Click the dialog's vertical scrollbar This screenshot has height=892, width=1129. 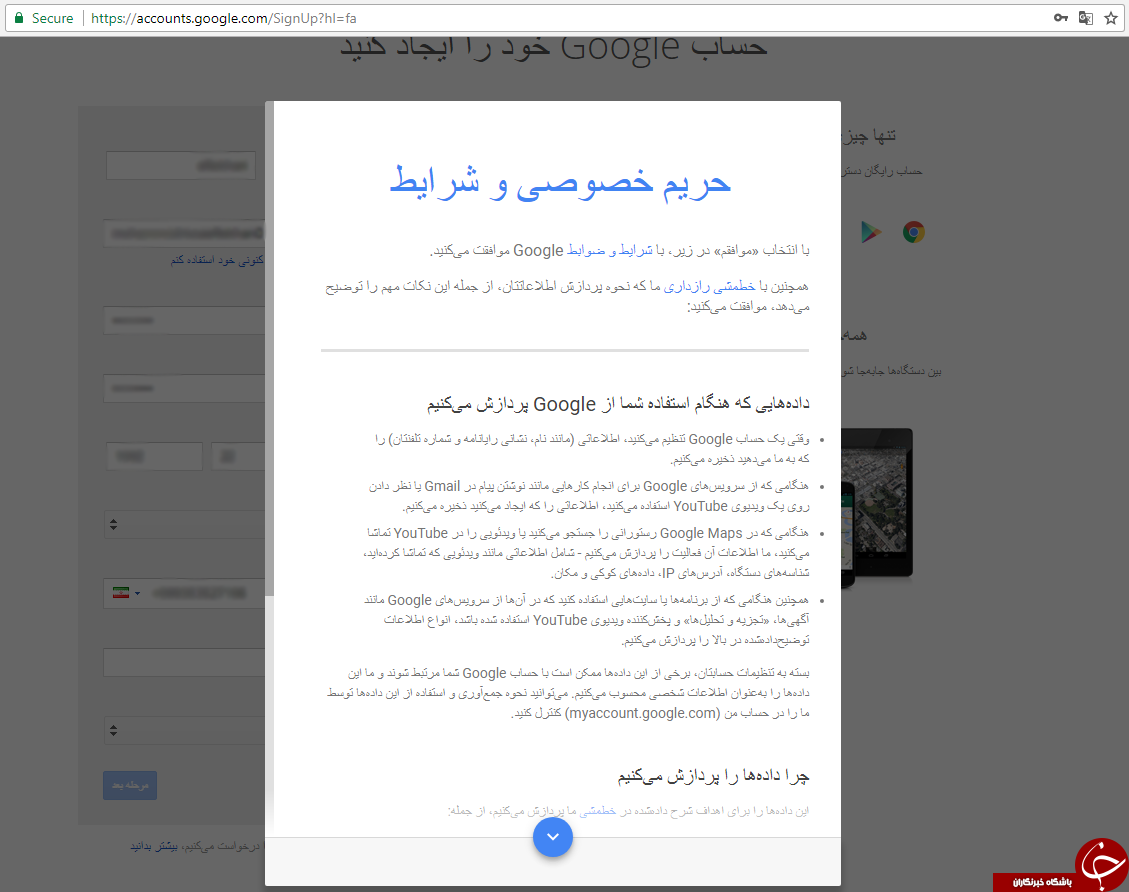coord(269,349)
